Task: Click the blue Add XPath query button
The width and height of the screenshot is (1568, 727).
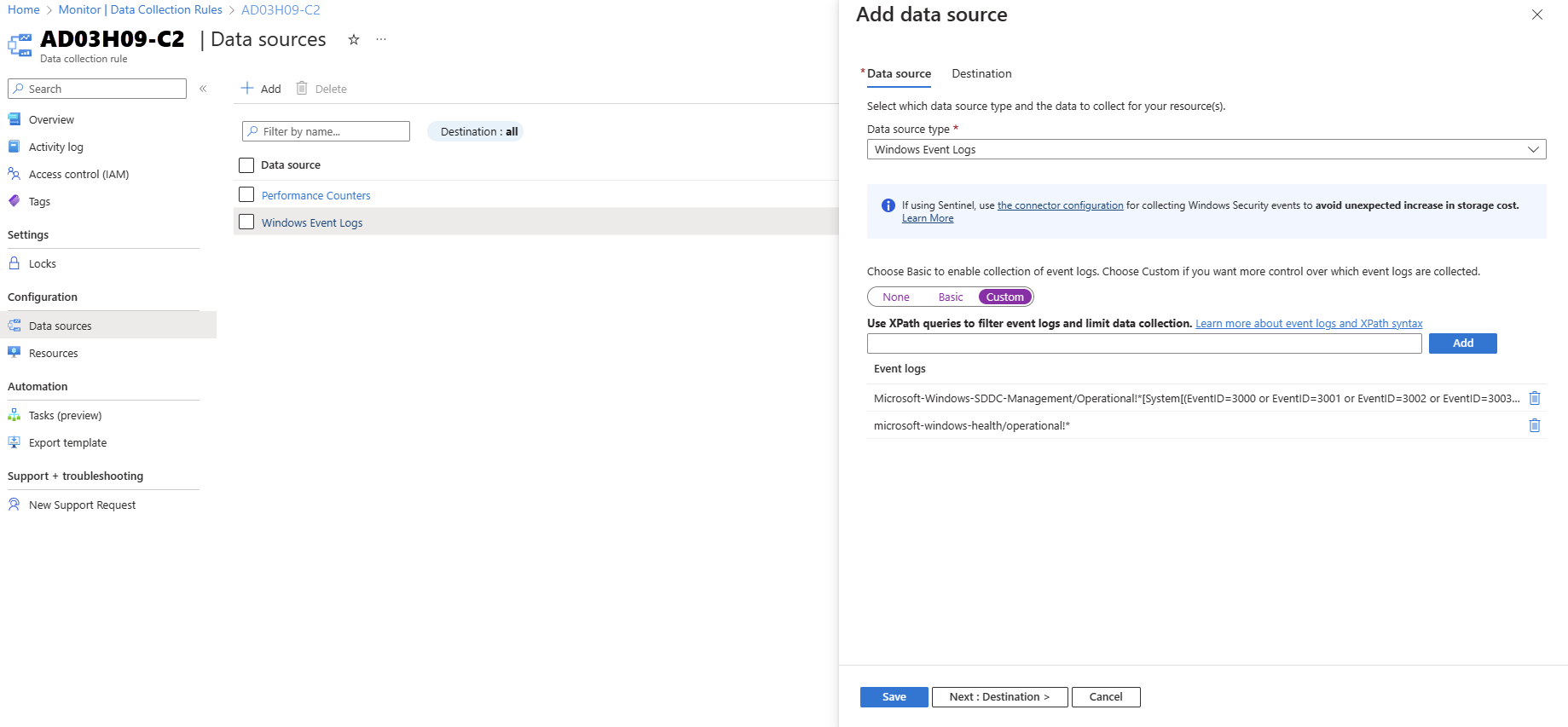Action: 1463,343
